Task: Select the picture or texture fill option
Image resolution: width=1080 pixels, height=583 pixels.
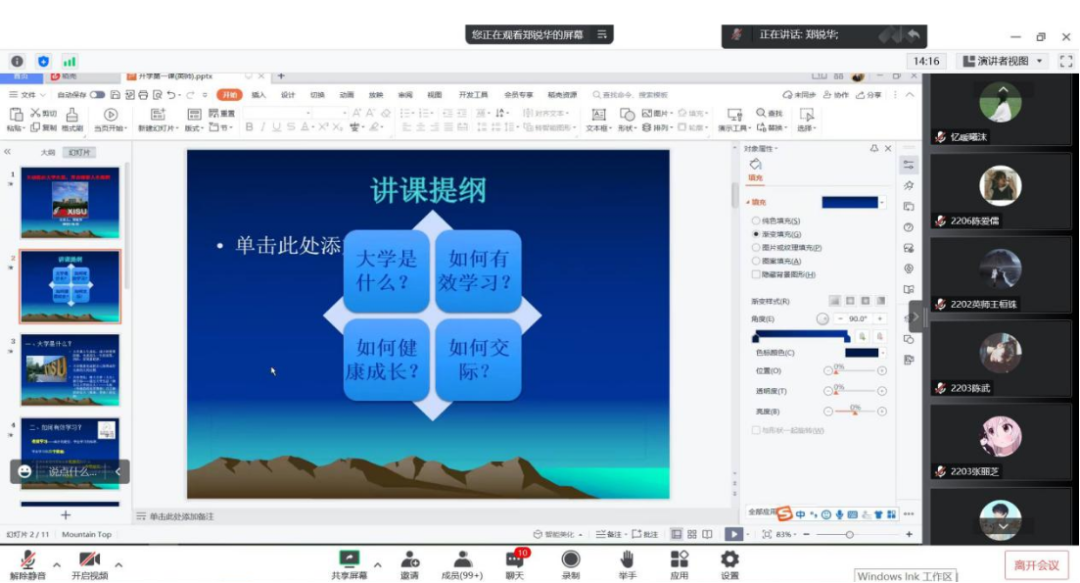Action: click(x=755, y=247)
